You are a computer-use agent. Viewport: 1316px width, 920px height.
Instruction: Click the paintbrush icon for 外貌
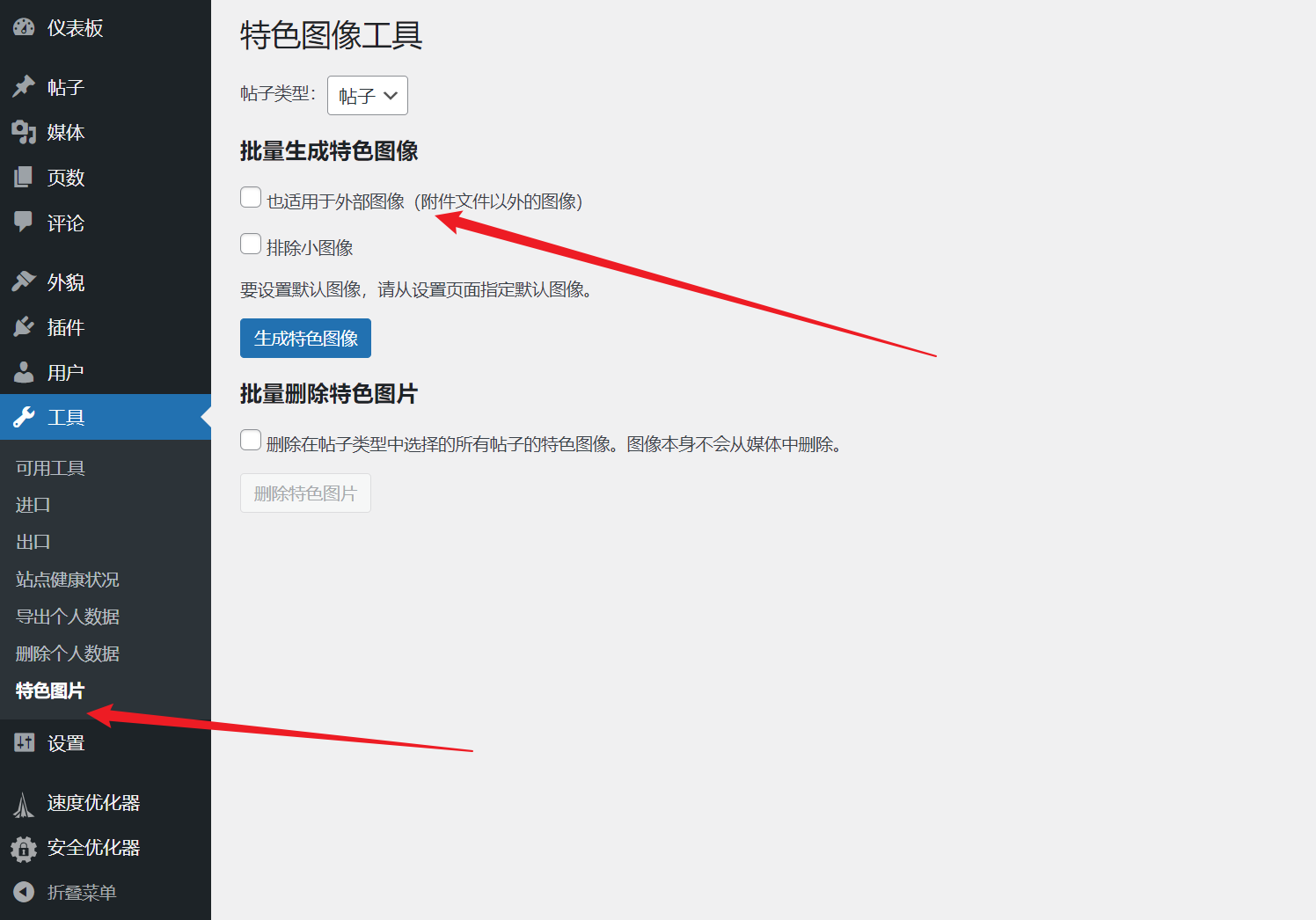click(24, 281)
